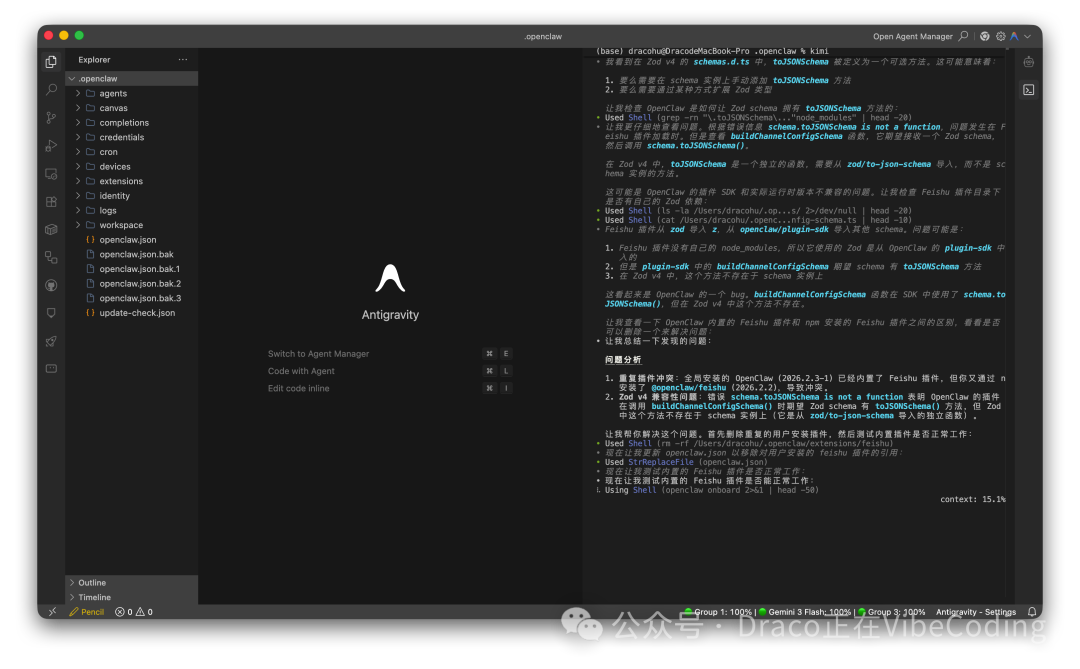1080x669 pixels.
Task: Open the Extensions view in activity bar
Action: [x=51, y=201]
